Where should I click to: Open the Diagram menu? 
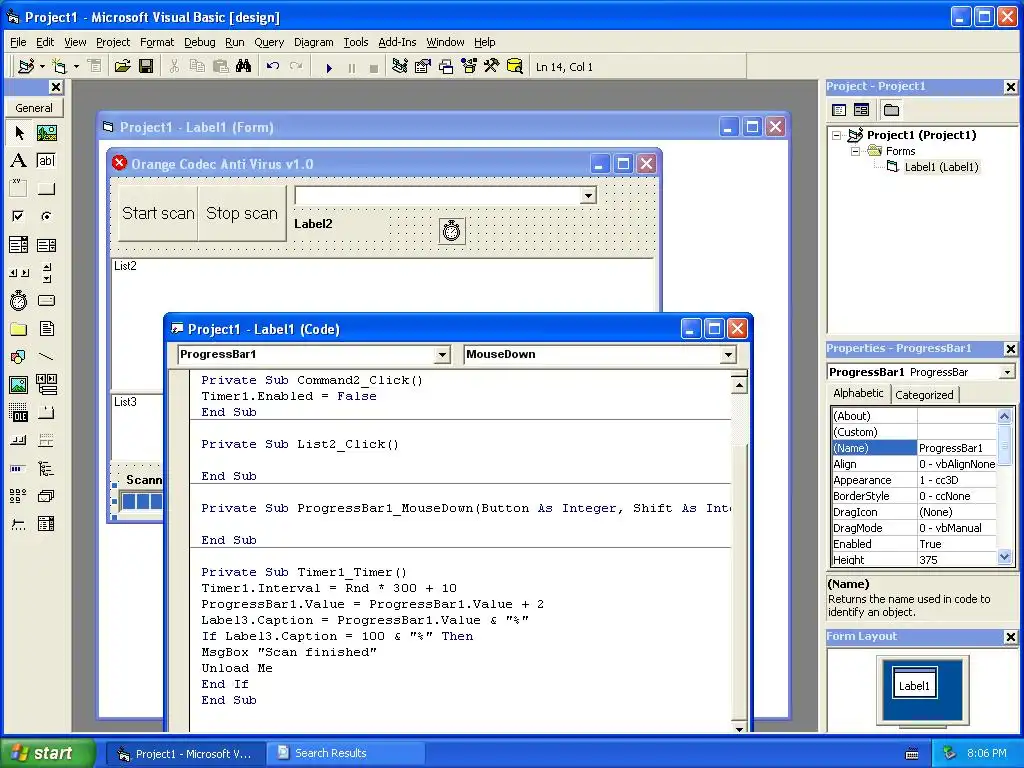click(313, 42)
